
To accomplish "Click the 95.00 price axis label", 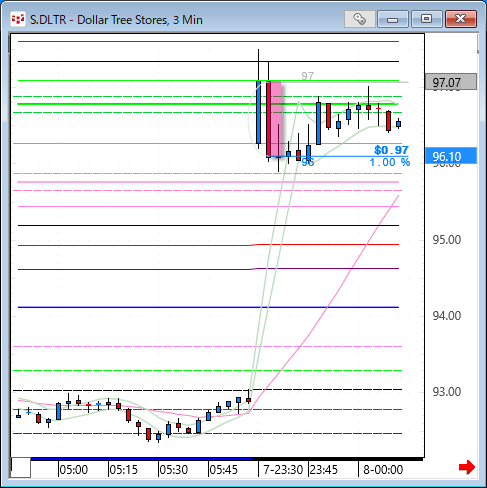I will point(447,240).
